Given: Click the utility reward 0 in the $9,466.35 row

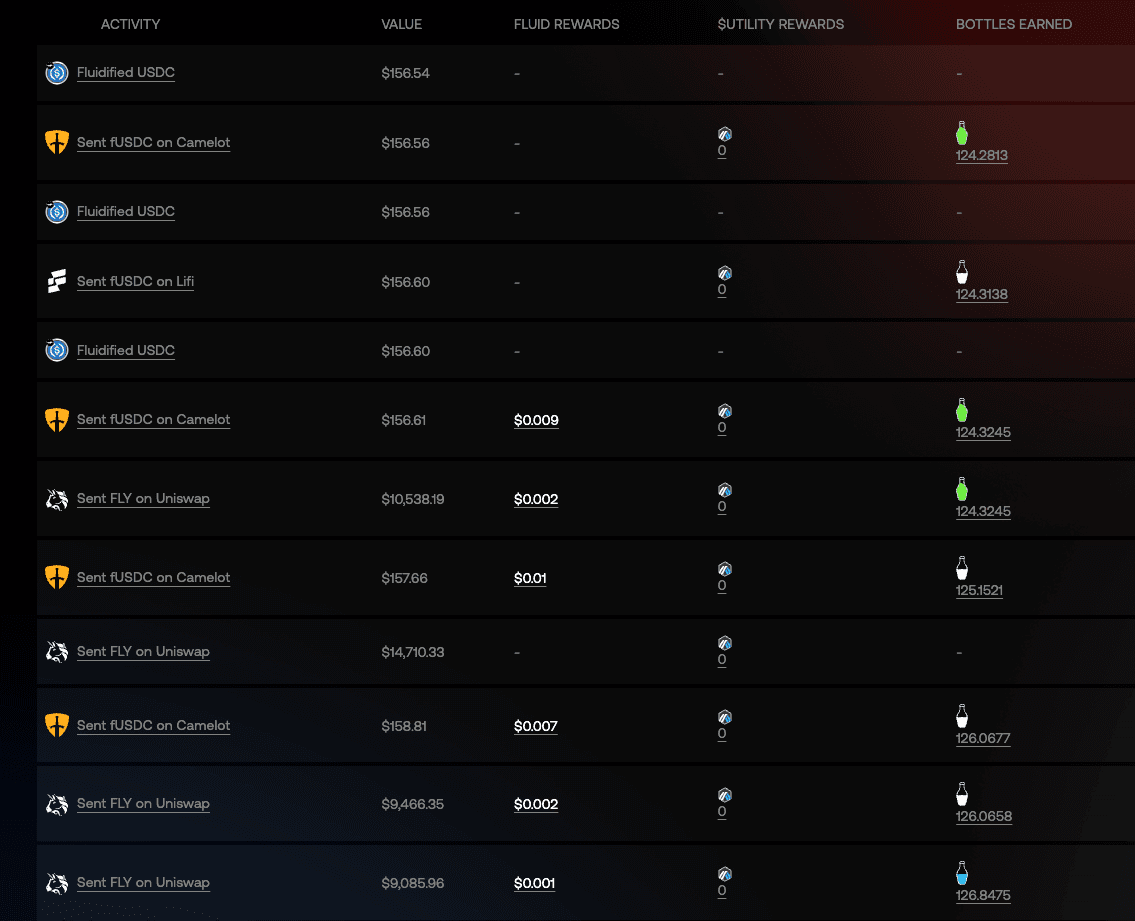Looking at the screenshot, I should [x=722, y=812].
